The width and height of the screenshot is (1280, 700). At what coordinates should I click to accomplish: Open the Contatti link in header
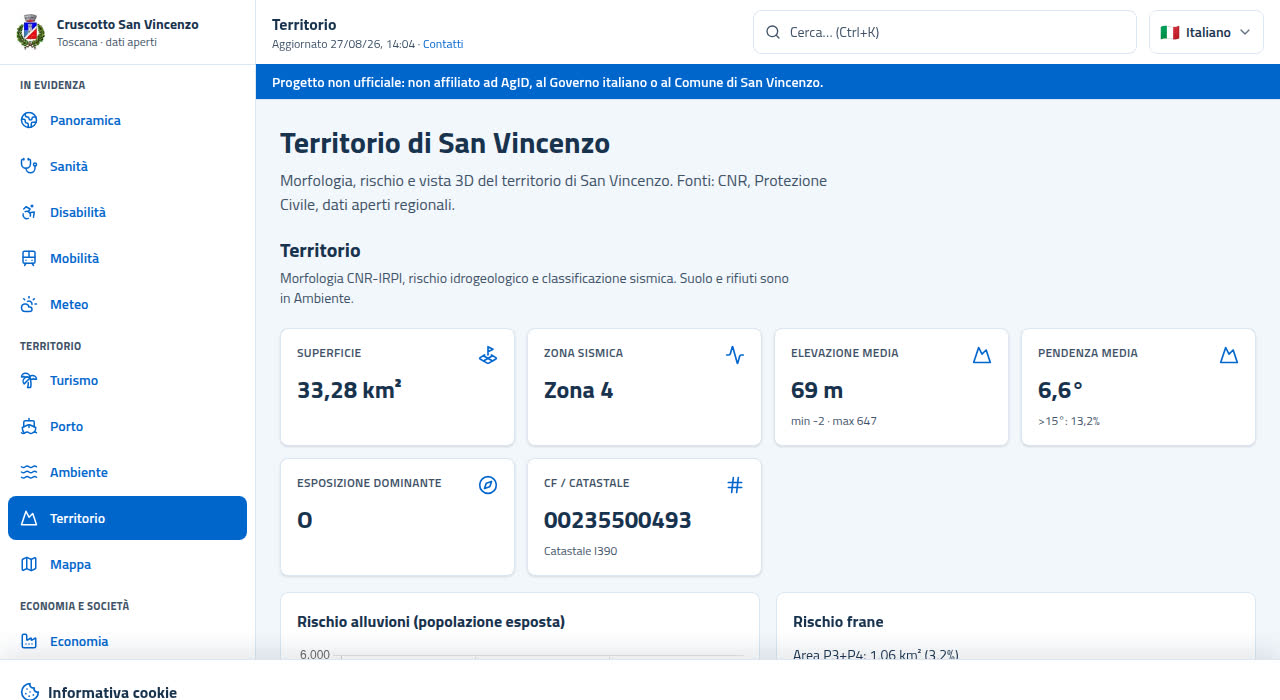pos(443,44)
